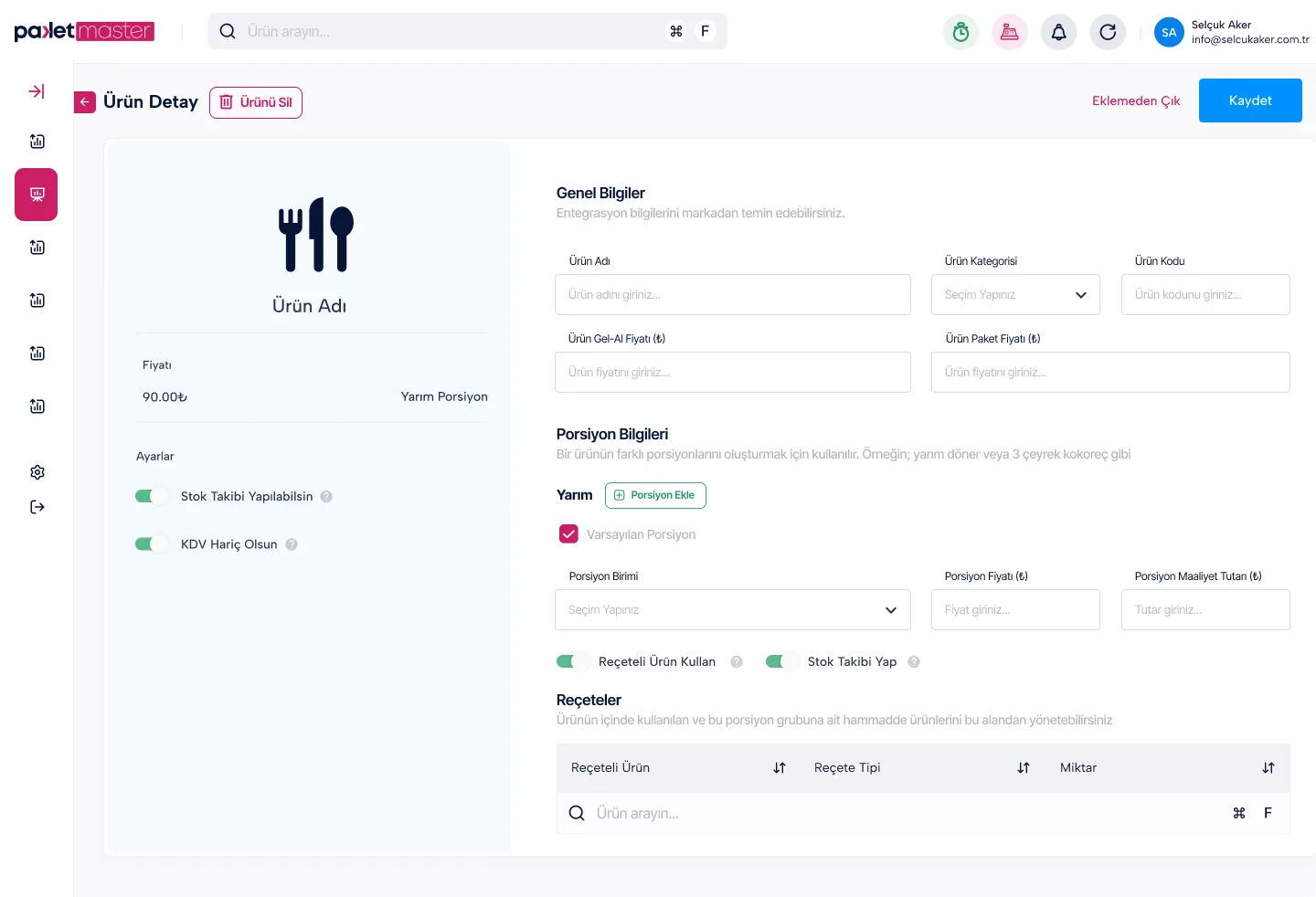
Task: Click the magnifier in recipe search bar
Action: (x=577, y=813)
